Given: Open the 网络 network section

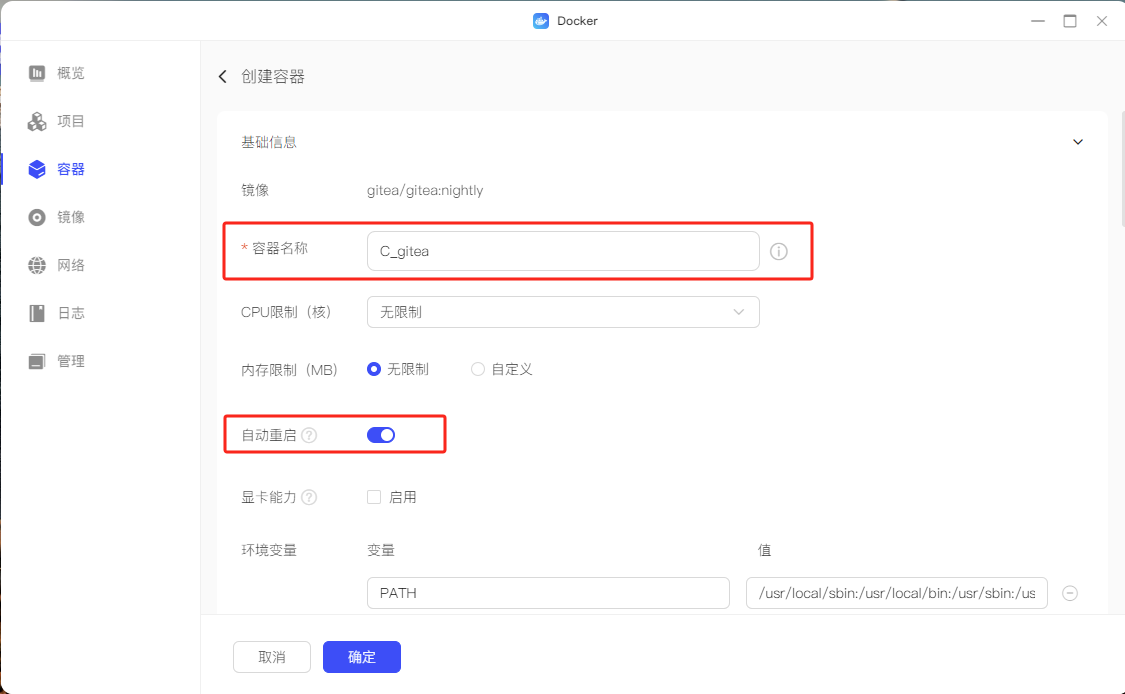Looking at the screenshot, I should (70, 266).
